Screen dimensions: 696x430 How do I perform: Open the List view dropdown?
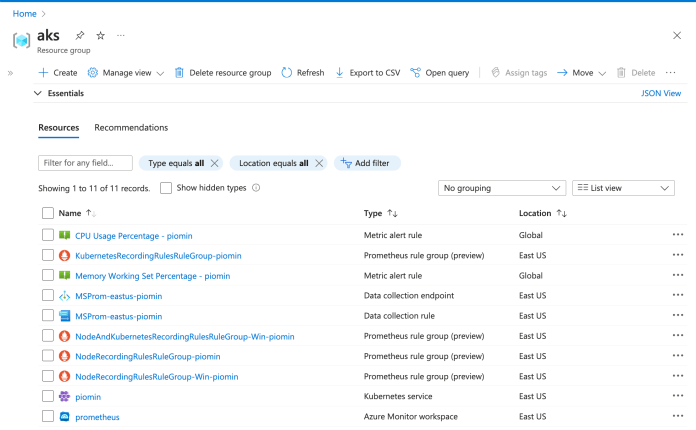click(x=623, y=188)
